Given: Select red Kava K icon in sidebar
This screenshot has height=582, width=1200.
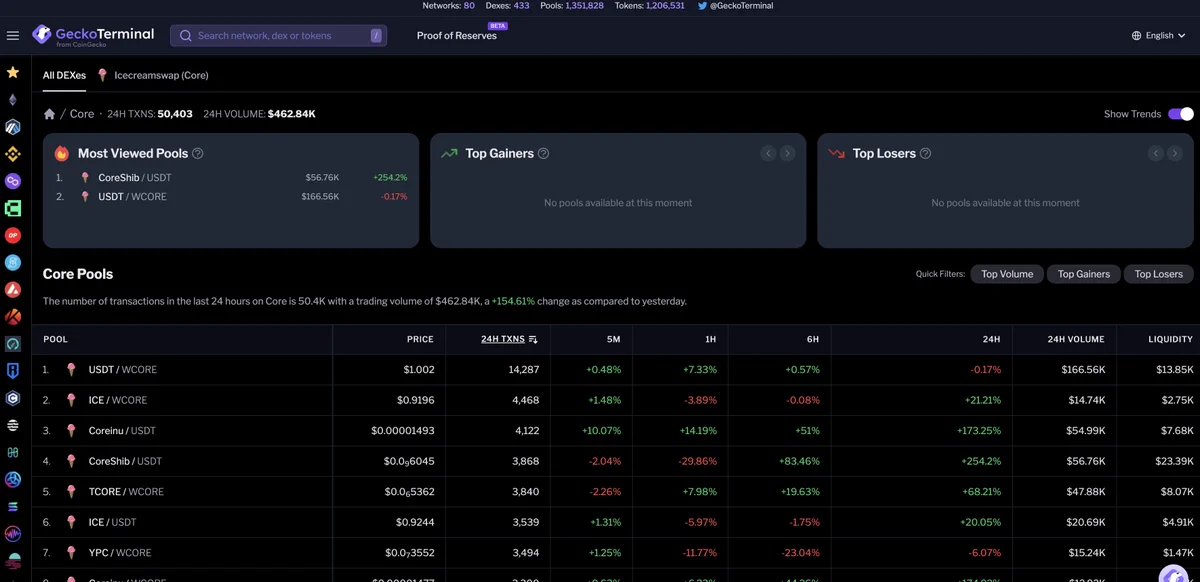Looking at the screenshot, I should [13, 317].
